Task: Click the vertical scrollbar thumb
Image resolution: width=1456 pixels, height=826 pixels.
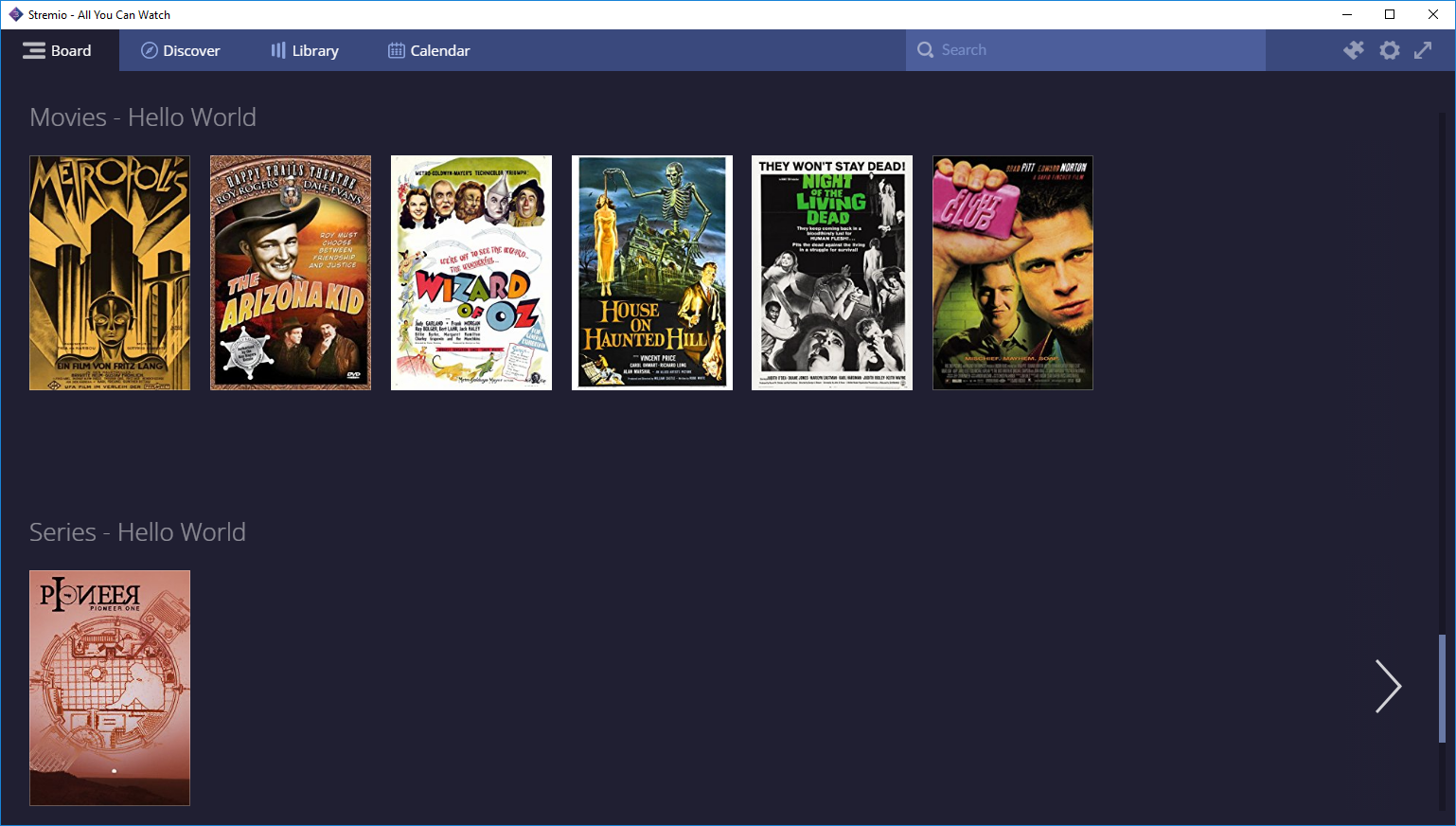Action: pos(1443,689)
